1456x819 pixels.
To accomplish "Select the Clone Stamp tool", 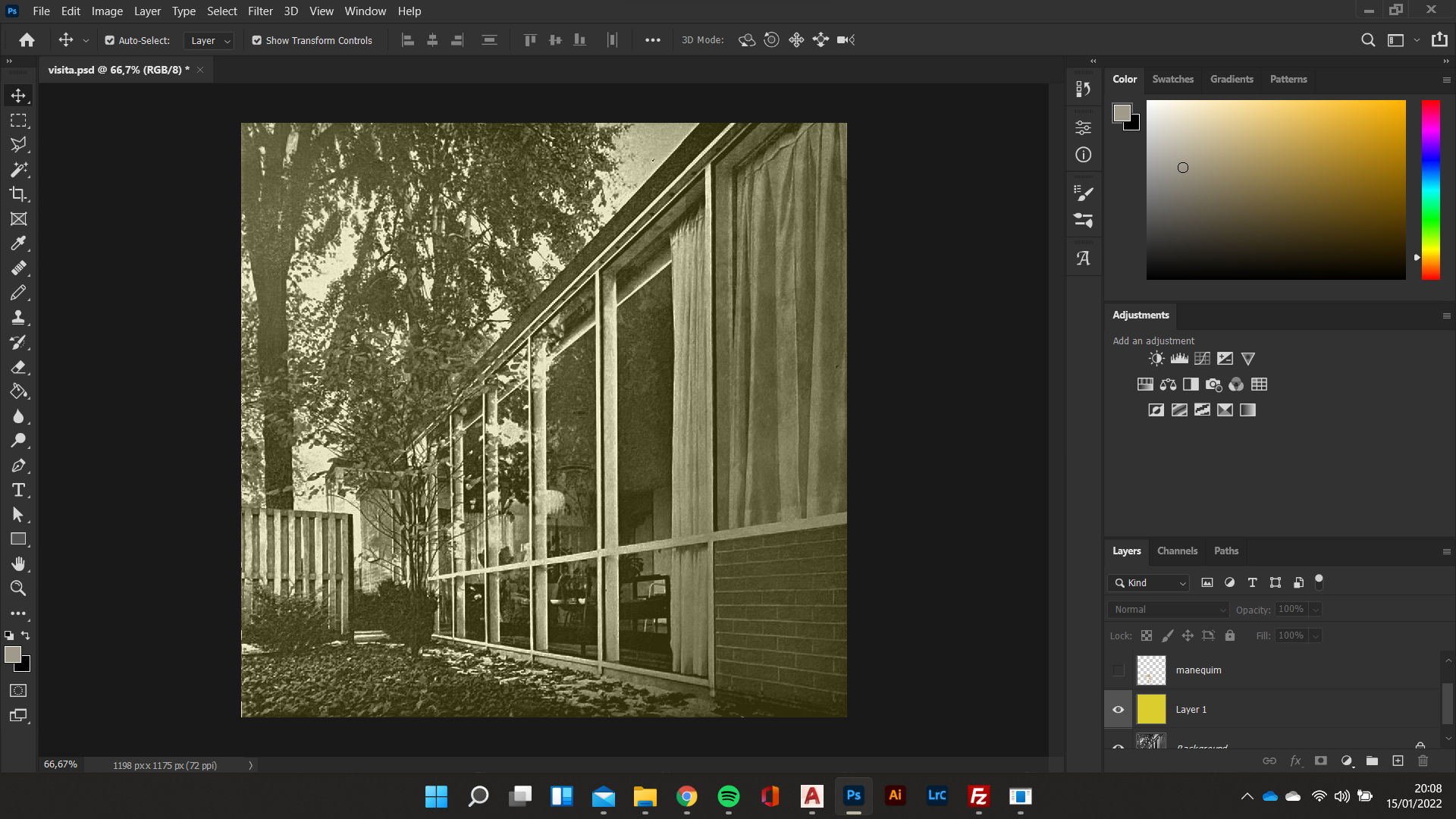I will click(x=18, y=318).
